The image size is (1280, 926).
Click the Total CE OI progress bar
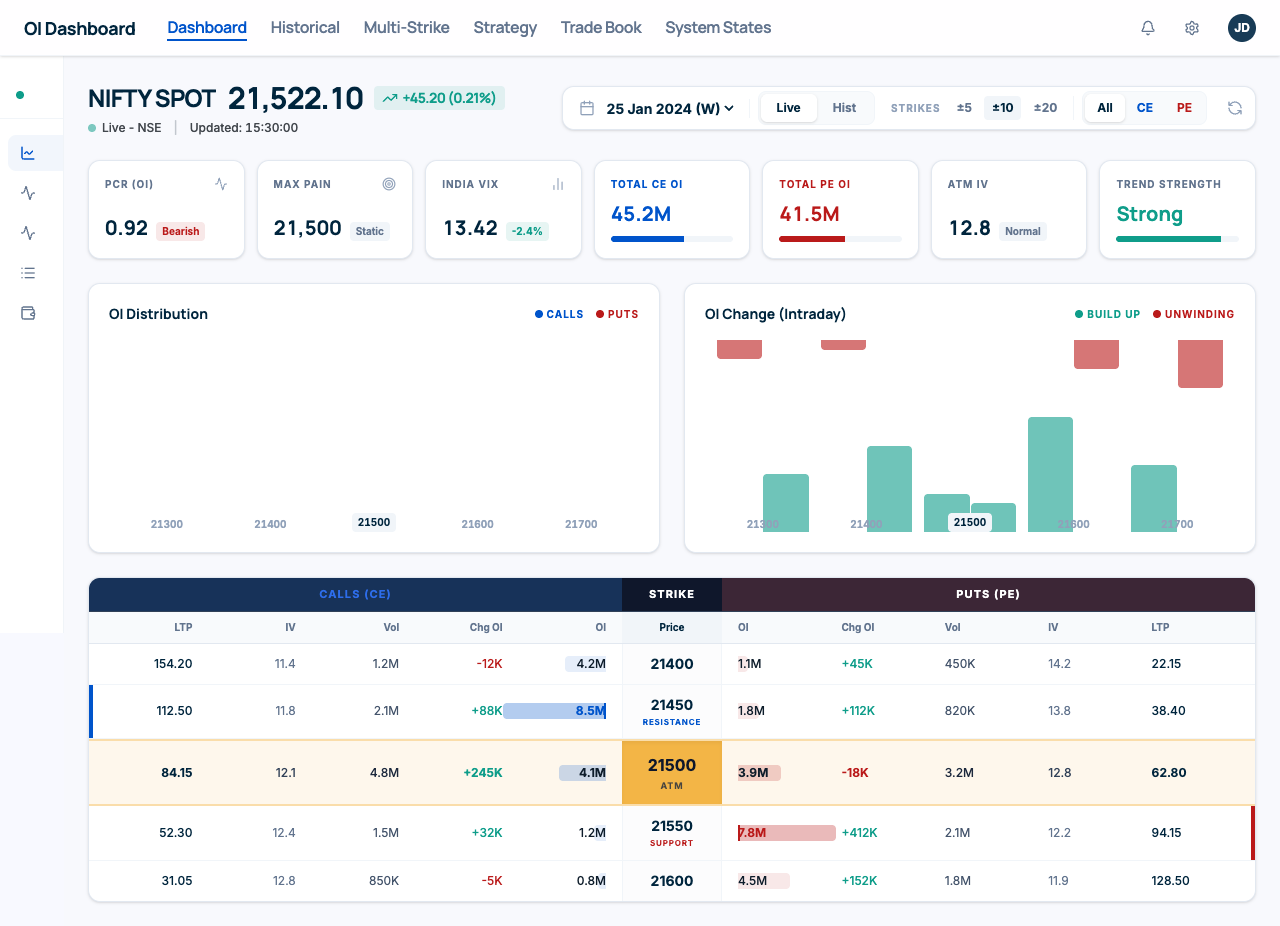point(672,239)
